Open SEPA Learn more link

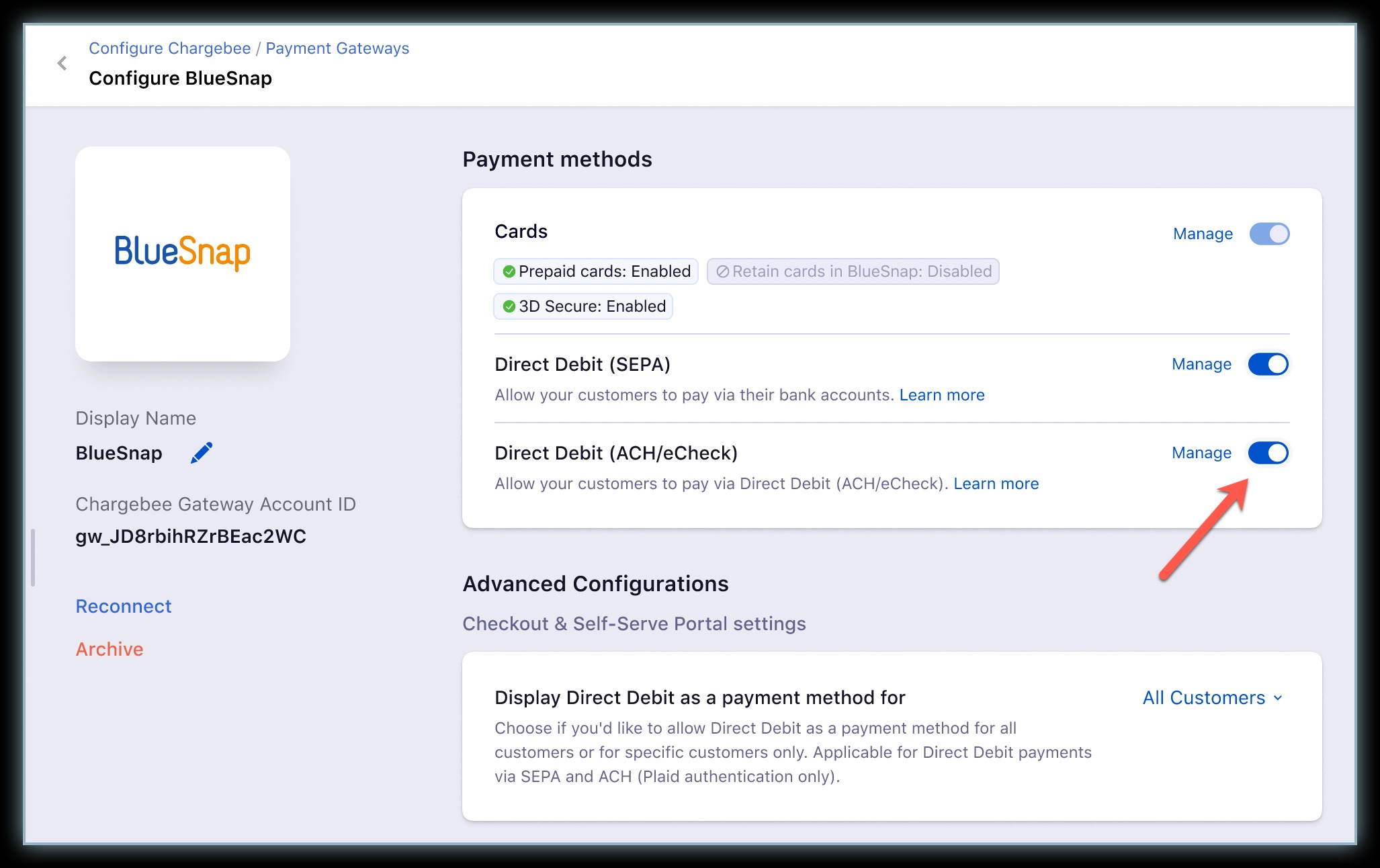pyautogui.click(x=941, y=395)
